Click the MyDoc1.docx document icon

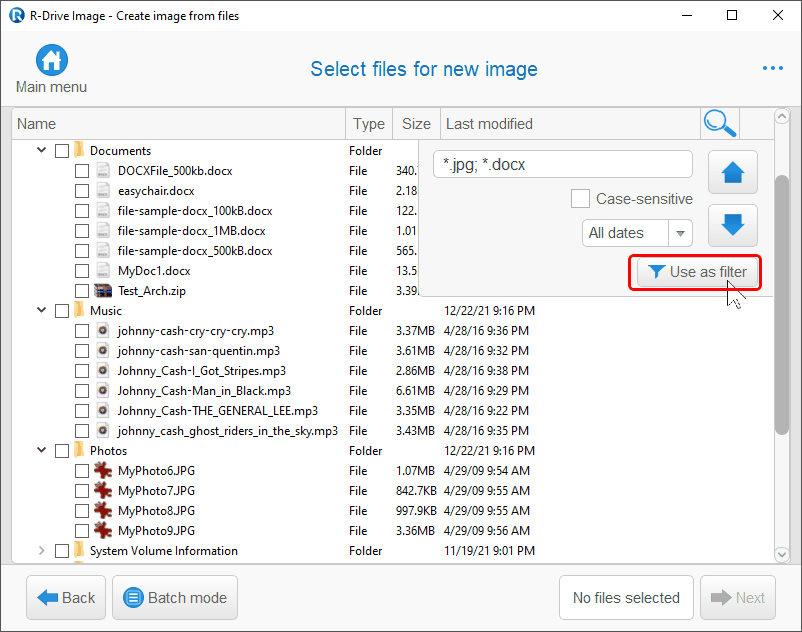[x=103, y=270]
